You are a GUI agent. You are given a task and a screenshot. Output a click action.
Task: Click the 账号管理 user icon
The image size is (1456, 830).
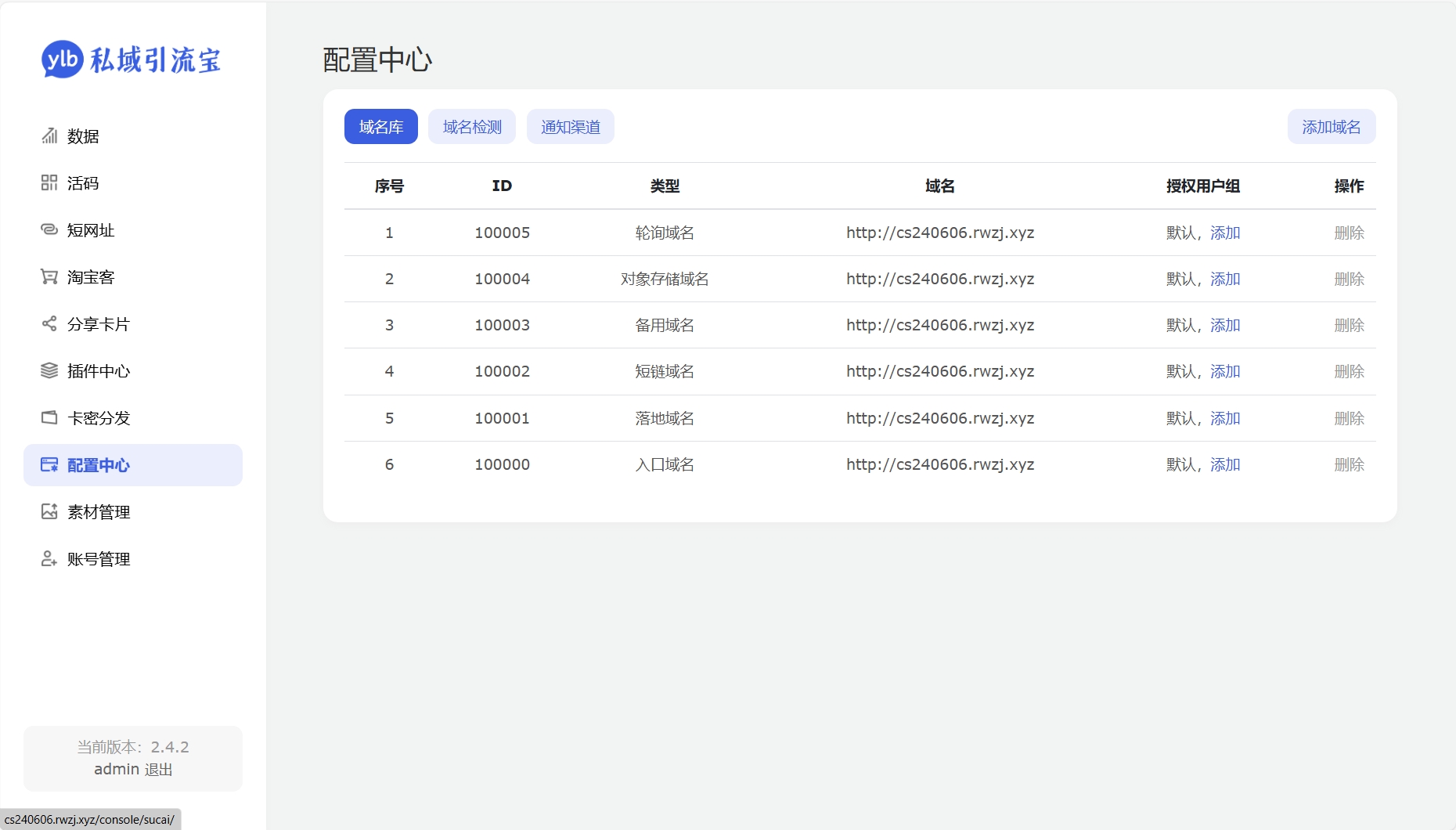click(x=49, y=559)
